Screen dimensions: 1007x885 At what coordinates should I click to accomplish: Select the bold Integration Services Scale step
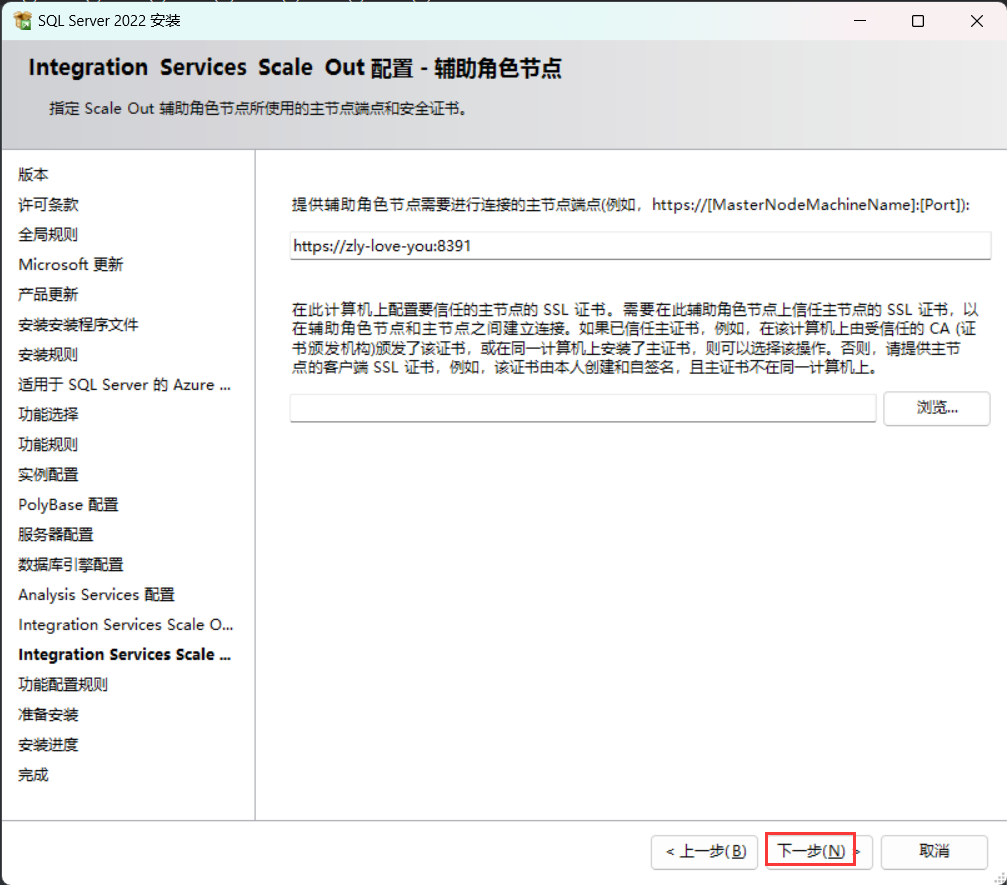point(125,654)
